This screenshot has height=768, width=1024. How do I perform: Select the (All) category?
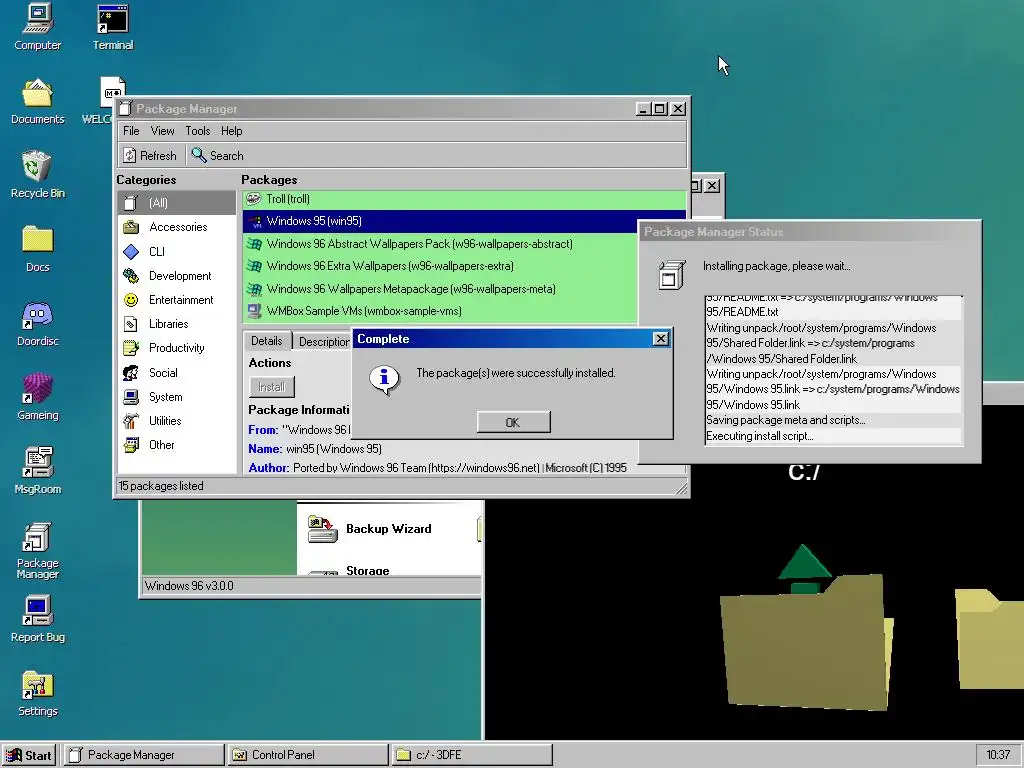[177, 203]
